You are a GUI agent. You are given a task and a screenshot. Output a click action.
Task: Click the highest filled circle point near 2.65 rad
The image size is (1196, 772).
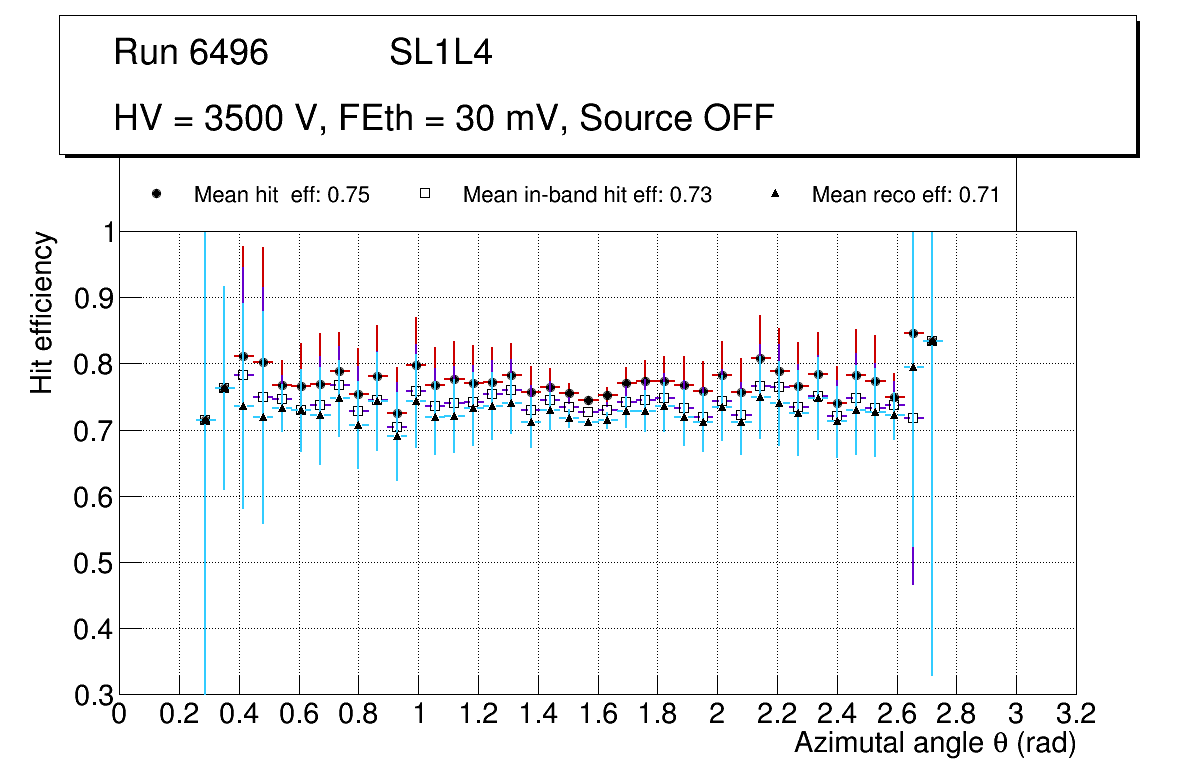click(912, 333)
